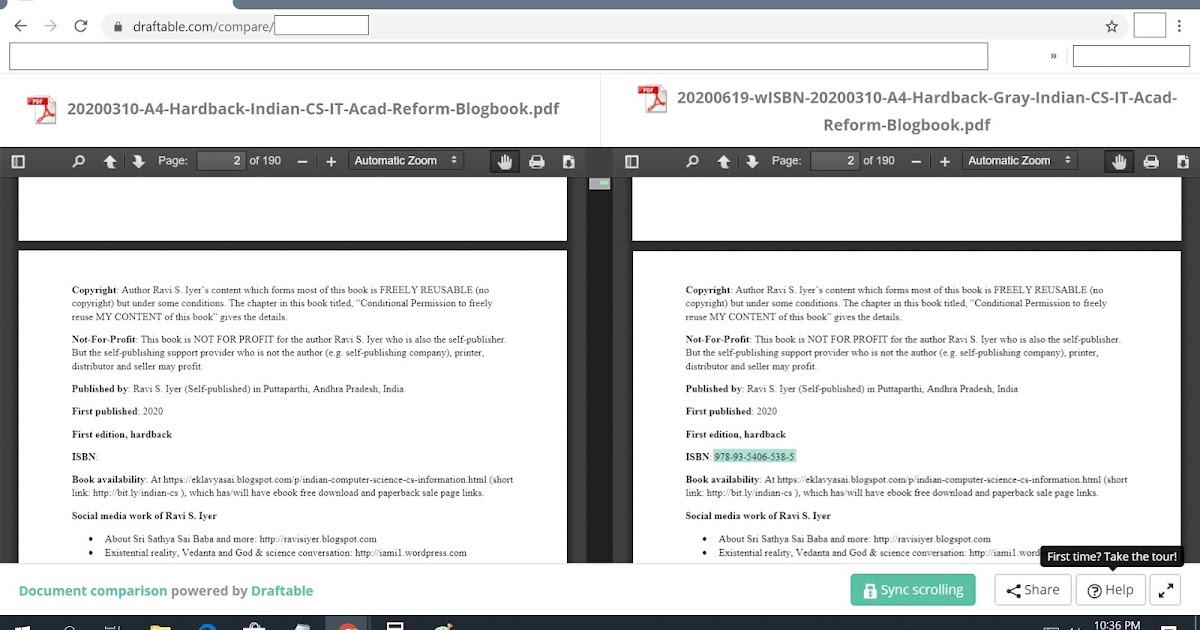Go to next page in left document

tap(138, 160)
